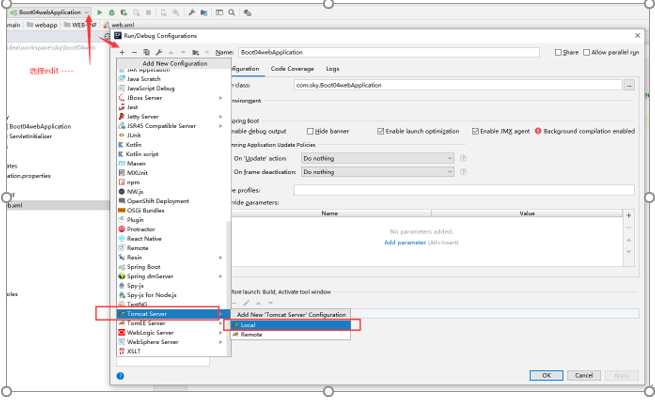The image size is (655, 404).
Task: Switch to Logs tab
Action: click(333, 69)
